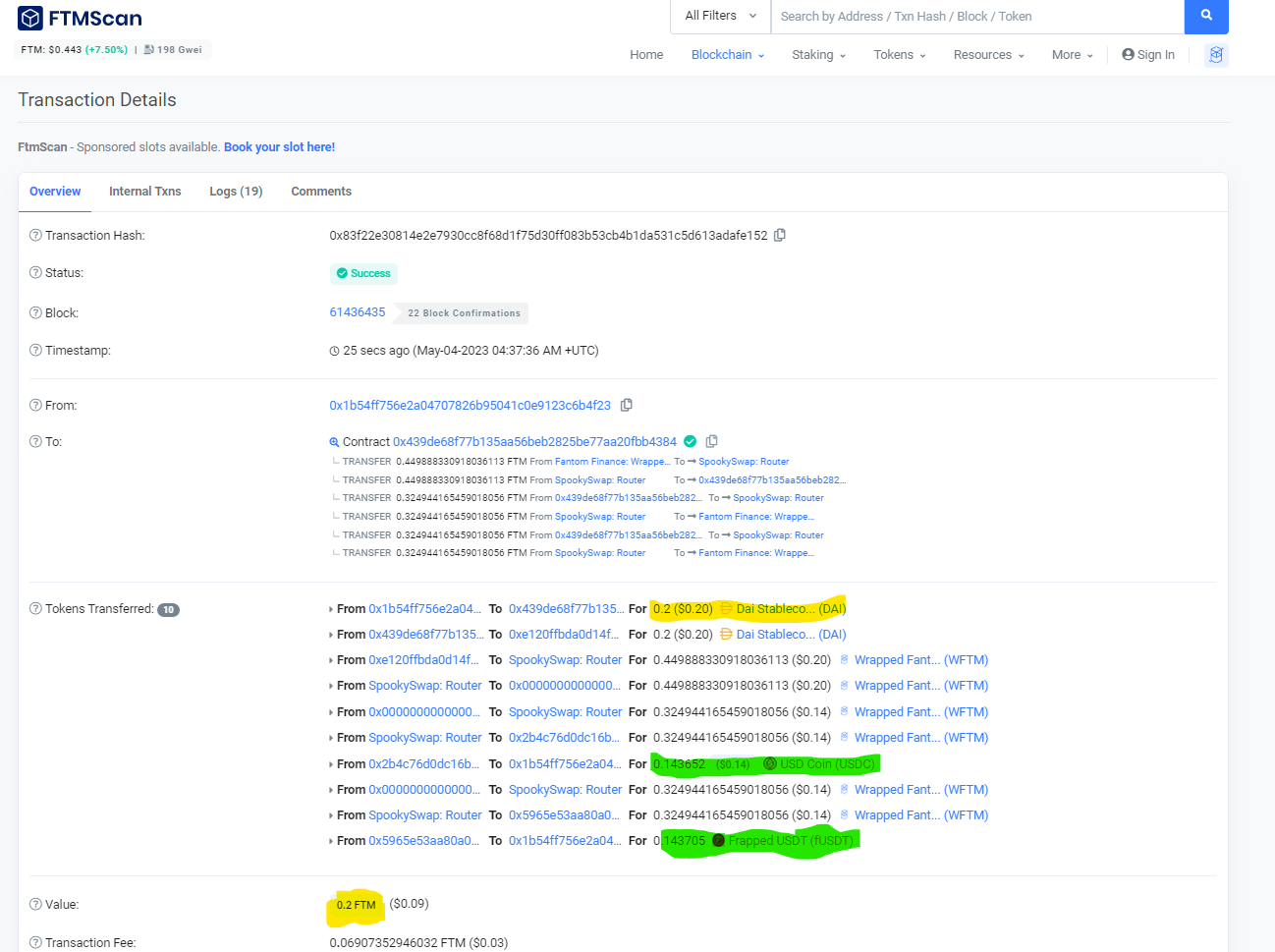Screen dimensions: 1275x952
Task: Click the Dai Stableco... (DAI) highlighted token link
Action: pyautogui.click(x=791, y=608)
